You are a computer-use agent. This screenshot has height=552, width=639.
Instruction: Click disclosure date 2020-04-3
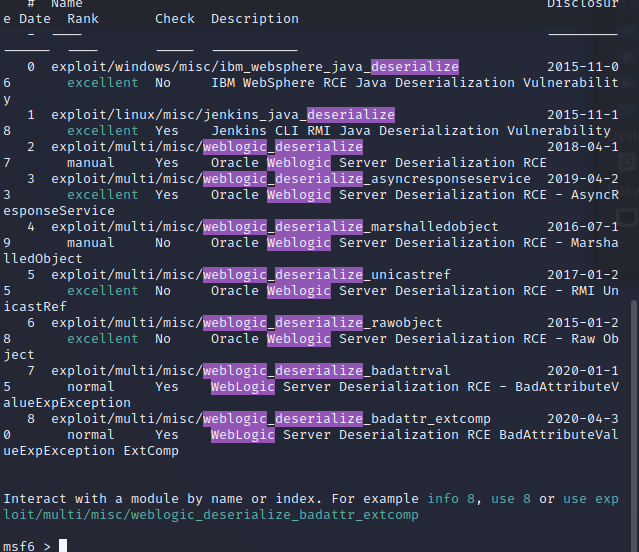click(583, 419)
